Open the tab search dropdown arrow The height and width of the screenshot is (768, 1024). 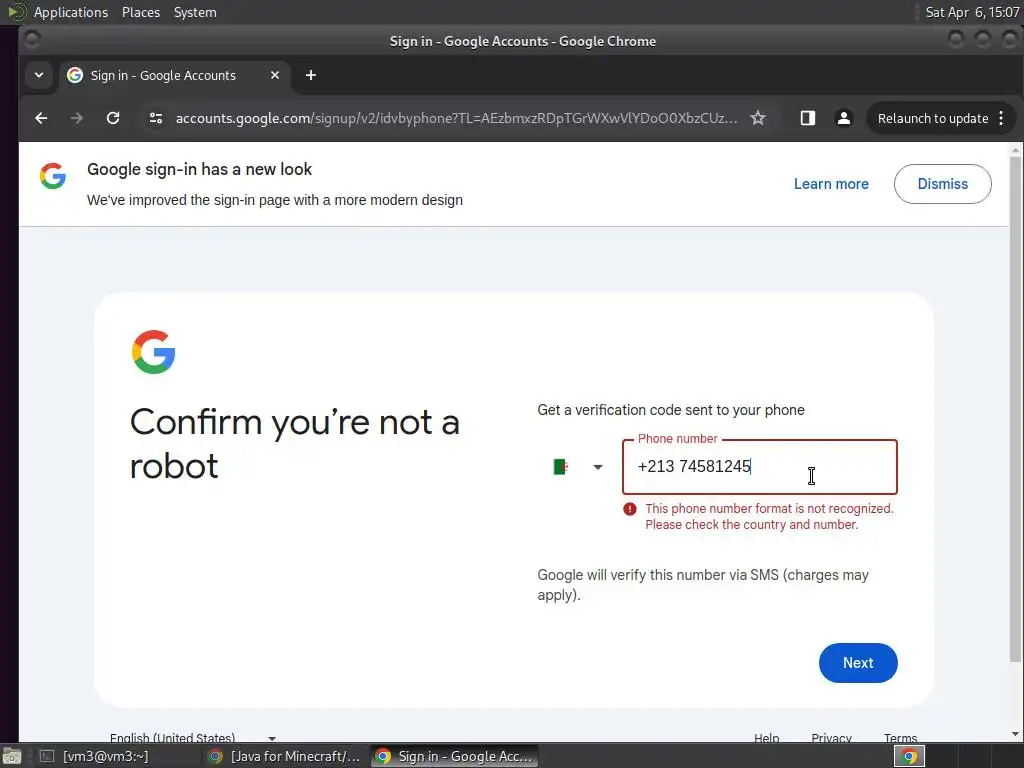(39, 75)
